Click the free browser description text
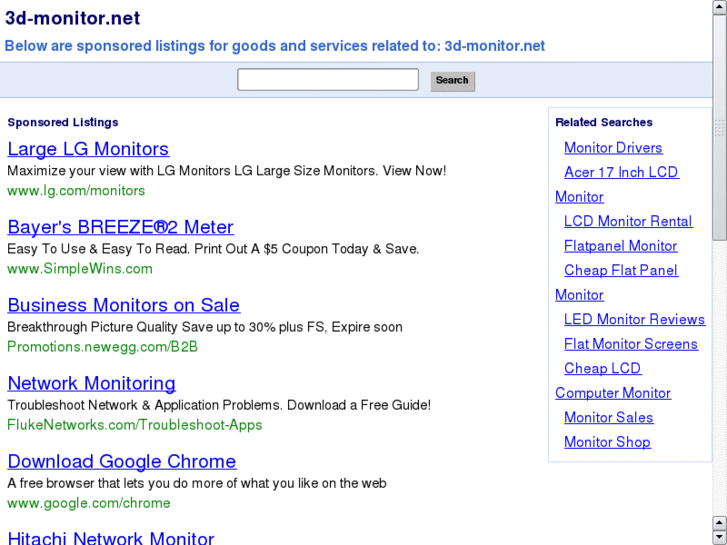The width and height of the screenshot is (727, 545). 197,483
